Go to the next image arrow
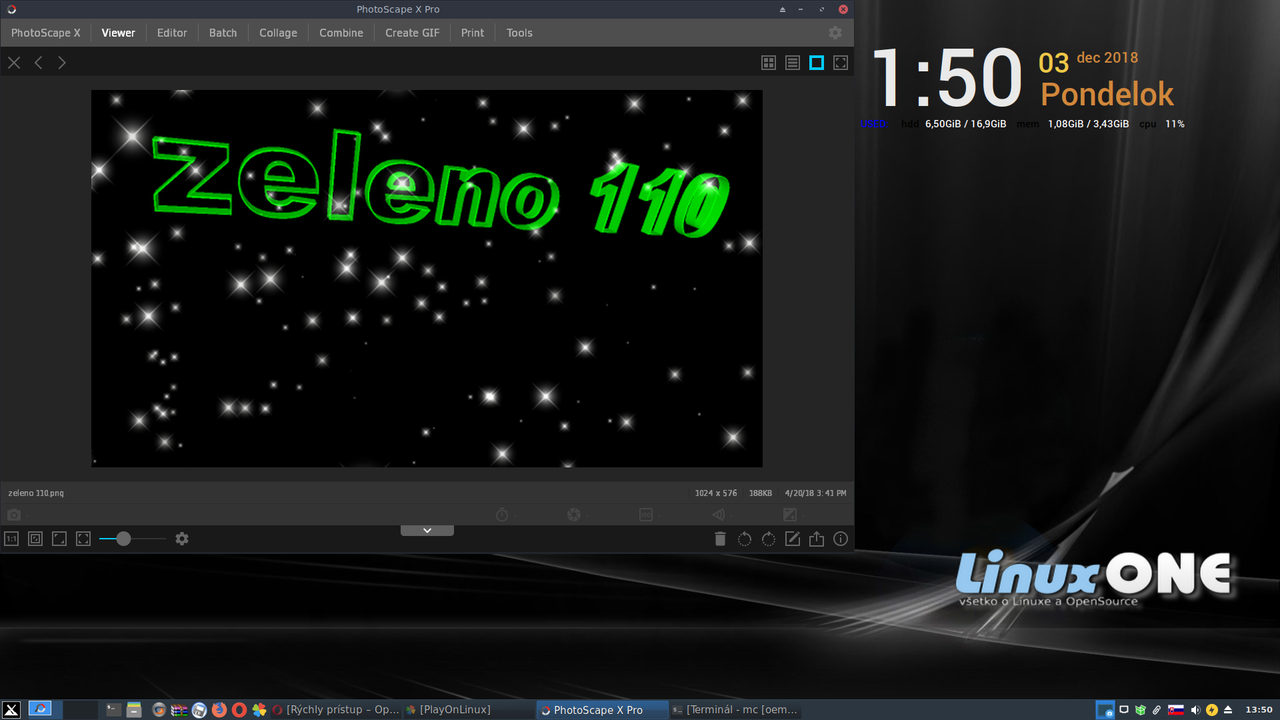 62,63
